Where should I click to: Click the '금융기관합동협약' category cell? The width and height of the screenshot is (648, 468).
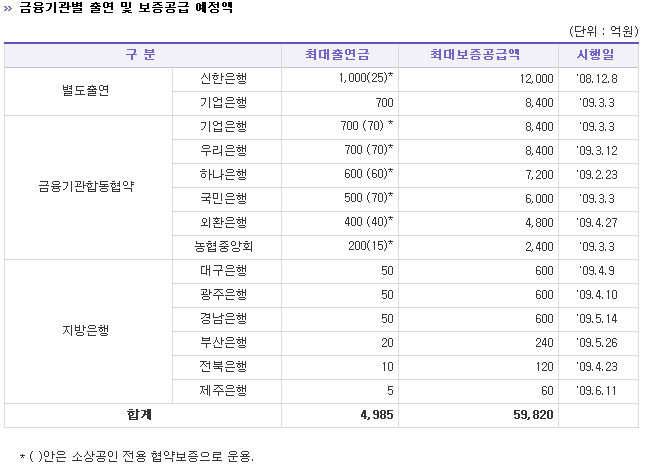tap(86, 186)
